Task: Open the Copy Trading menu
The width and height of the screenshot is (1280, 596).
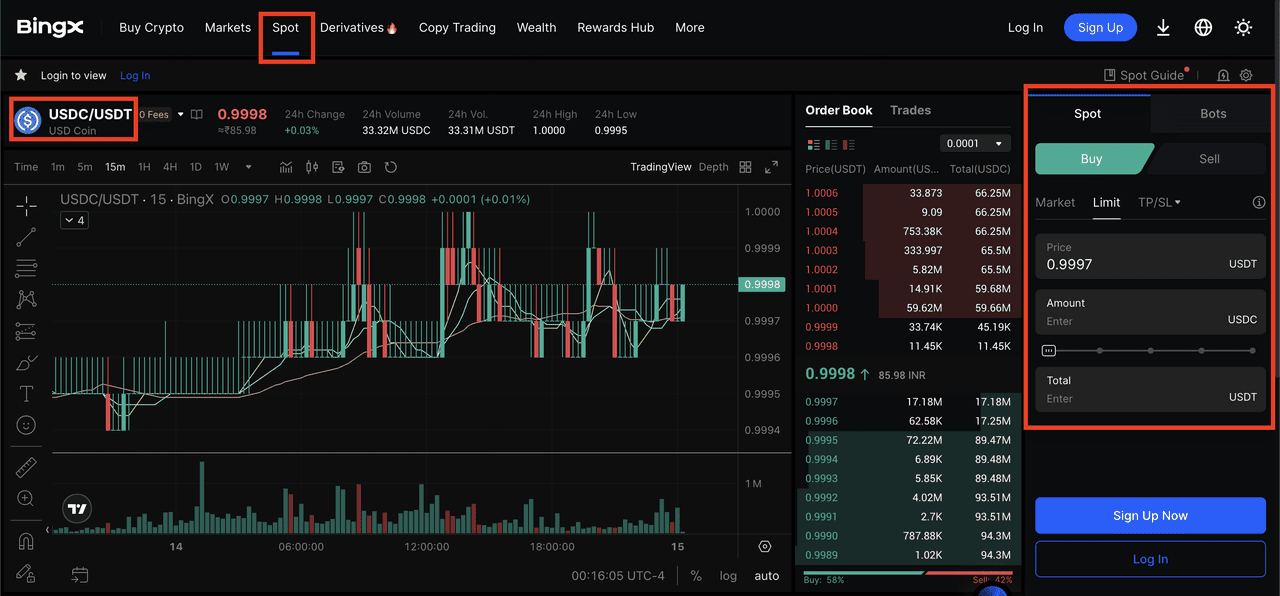Action: (457, 28)
